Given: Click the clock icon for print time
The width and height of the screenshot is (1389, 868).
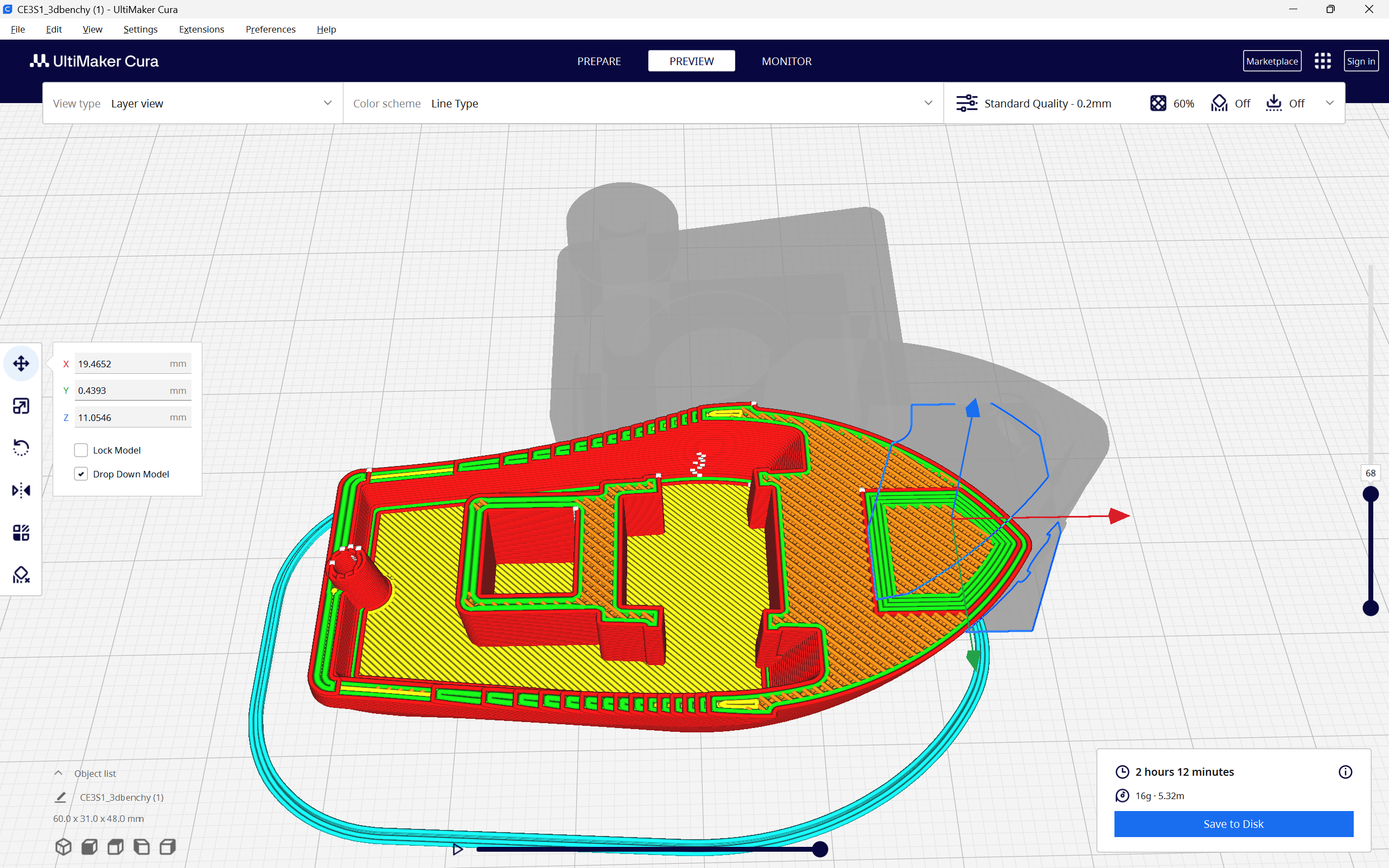Looking at the screenshot, I should [1122, 772].
